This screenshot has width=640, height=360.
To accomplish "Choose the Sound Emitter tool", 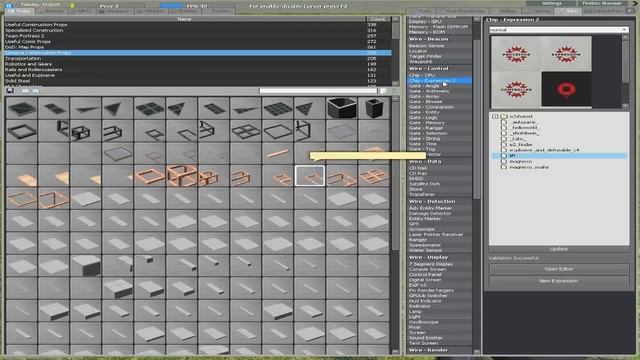I will [x=440, y=338].
